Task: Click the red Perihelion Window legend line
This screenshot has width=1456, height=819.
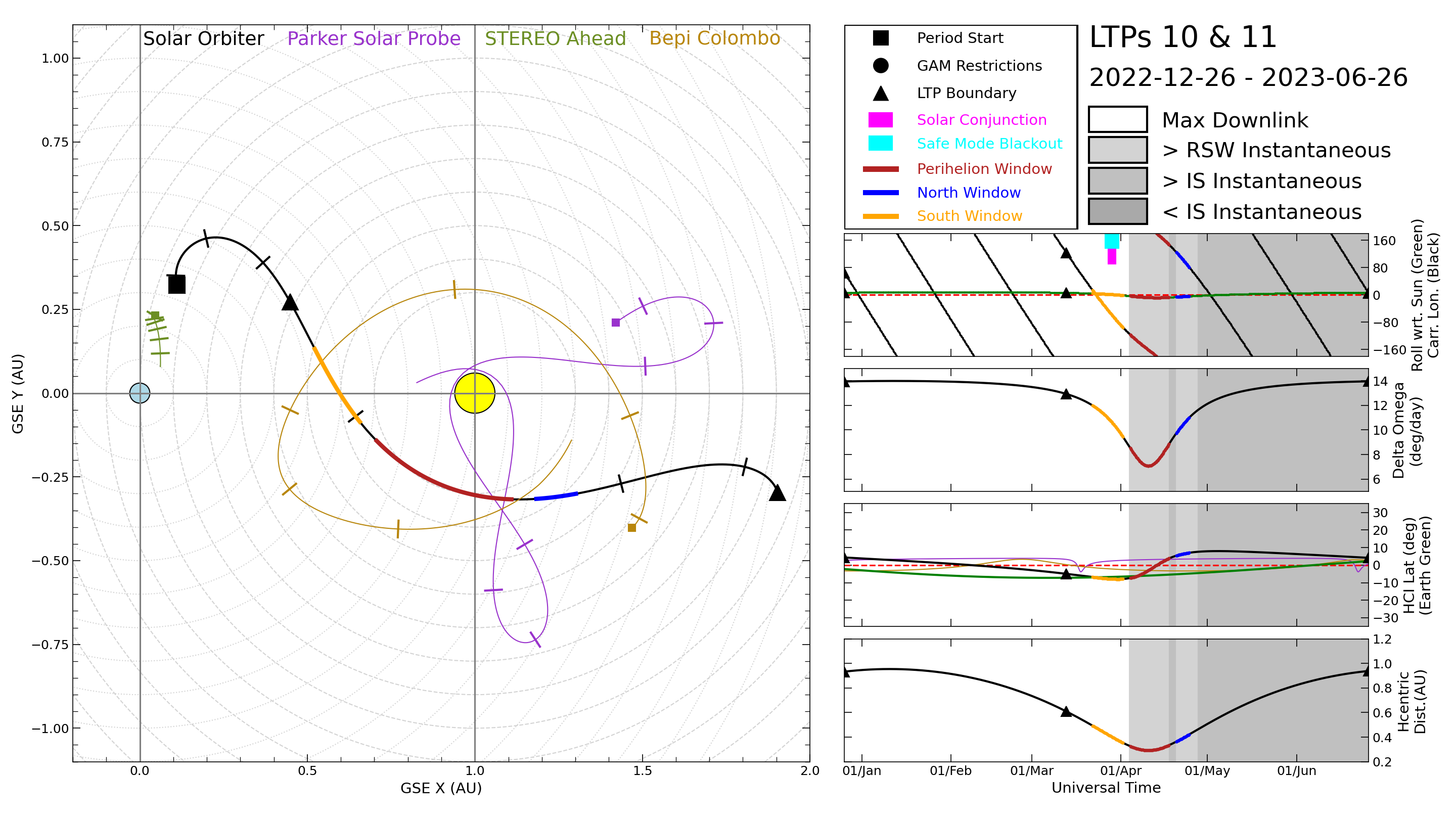Action: click(x=881, y=169)
